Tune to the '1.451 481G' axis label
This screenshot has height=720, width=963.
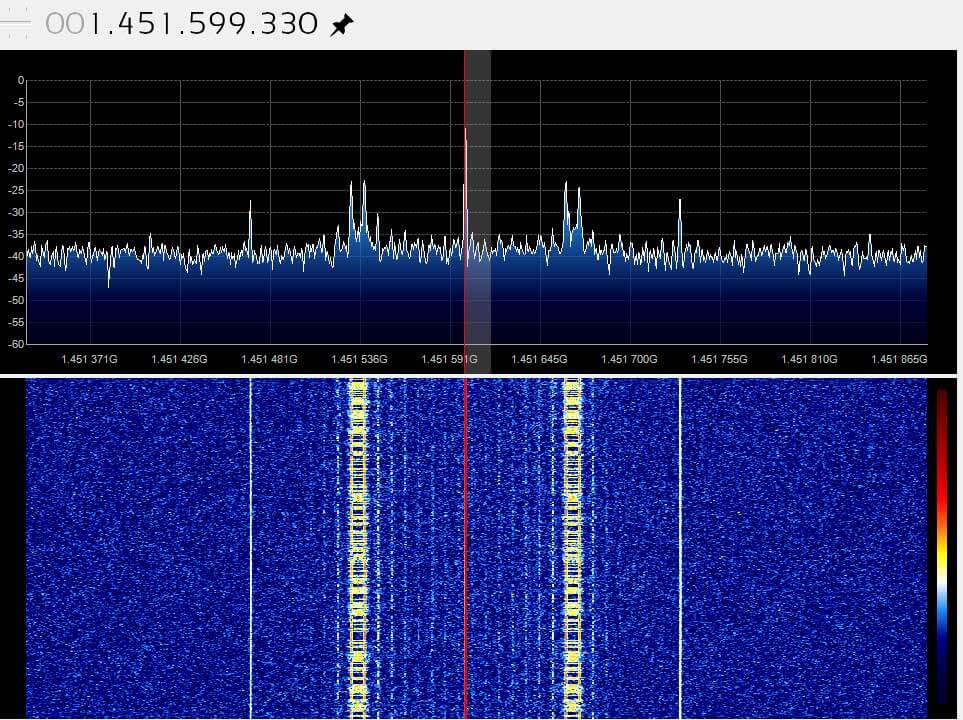click(x=270, y=359)
